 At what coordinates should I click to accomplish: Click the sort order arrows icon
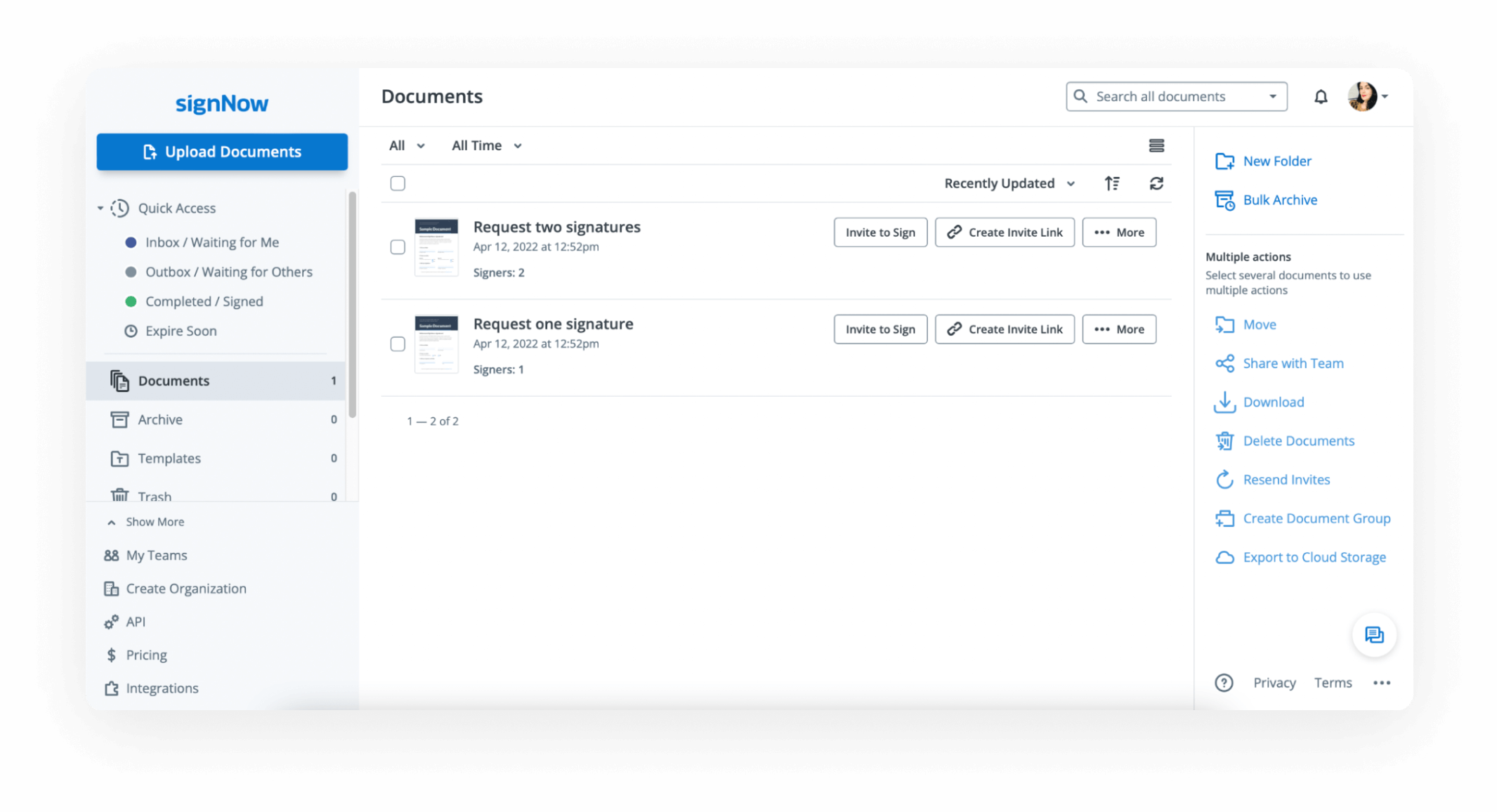(x=1112, y=183)
